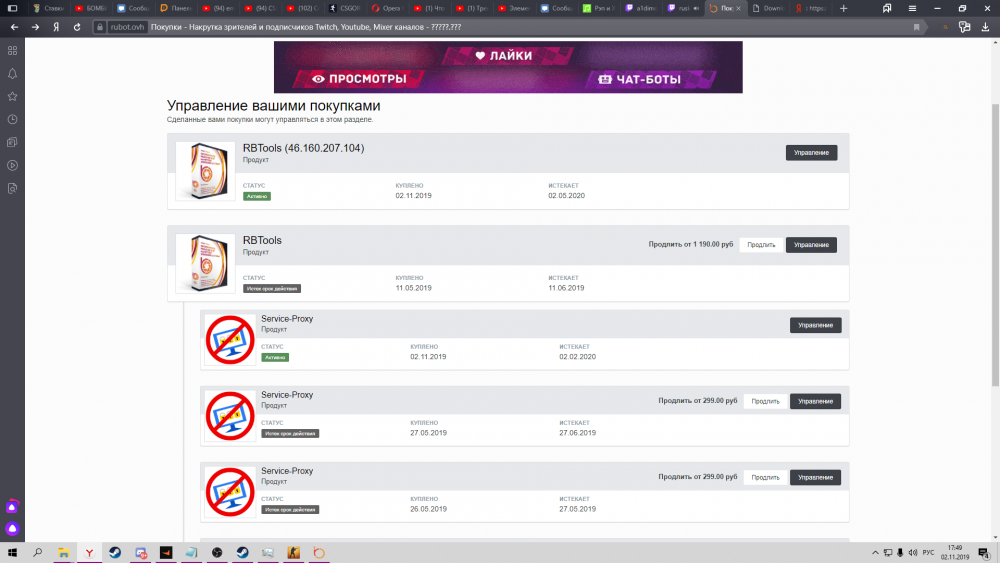Screen dimensions: 1000x563
Task: Open Steam from the Windows taskbar
Action: click(x=115, y=552)
